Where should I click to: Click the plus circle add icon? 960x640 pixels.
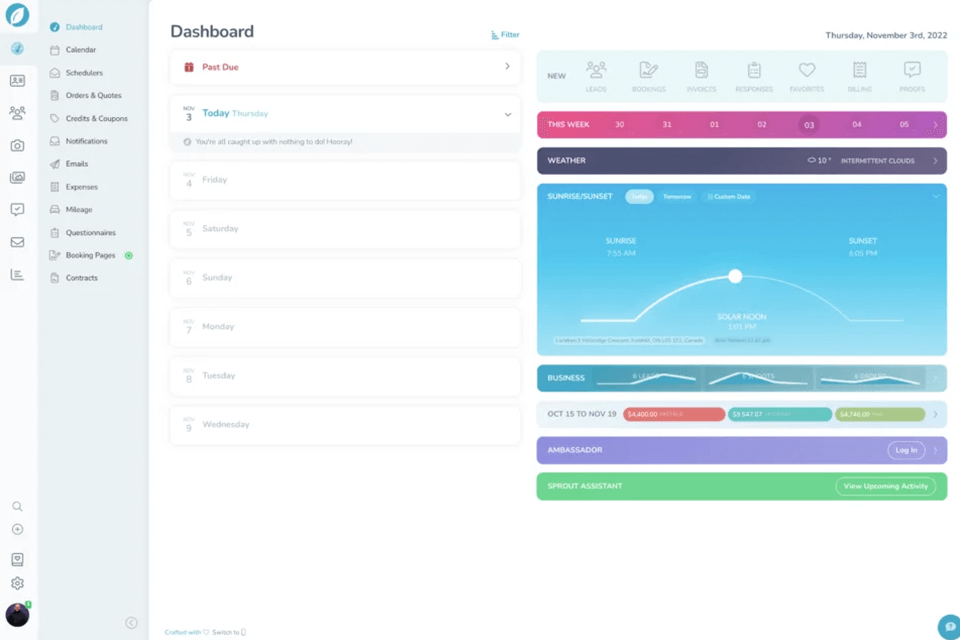point(17,529)
